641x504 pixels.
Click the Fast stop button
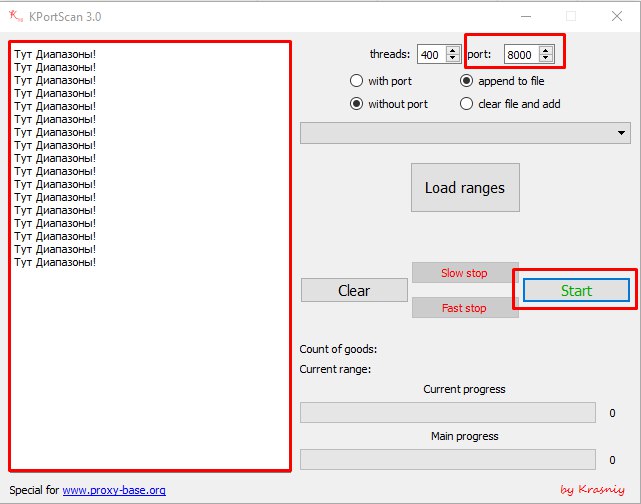coord(464,308)
